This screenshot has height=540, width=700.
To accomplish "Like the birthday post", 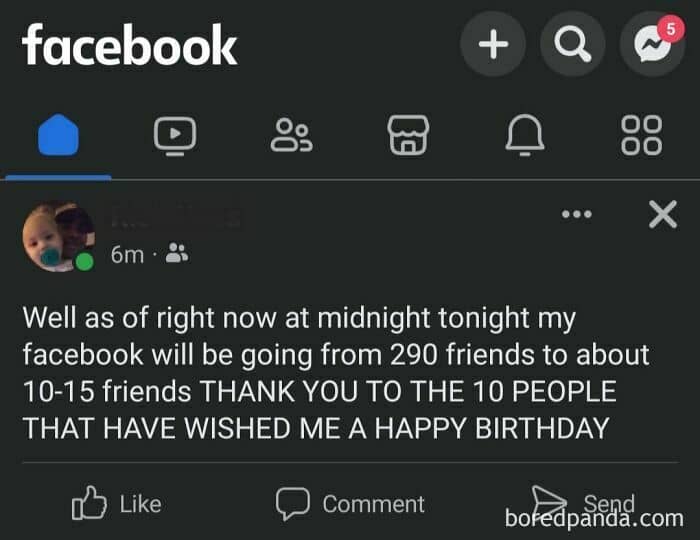I will 117,504.
